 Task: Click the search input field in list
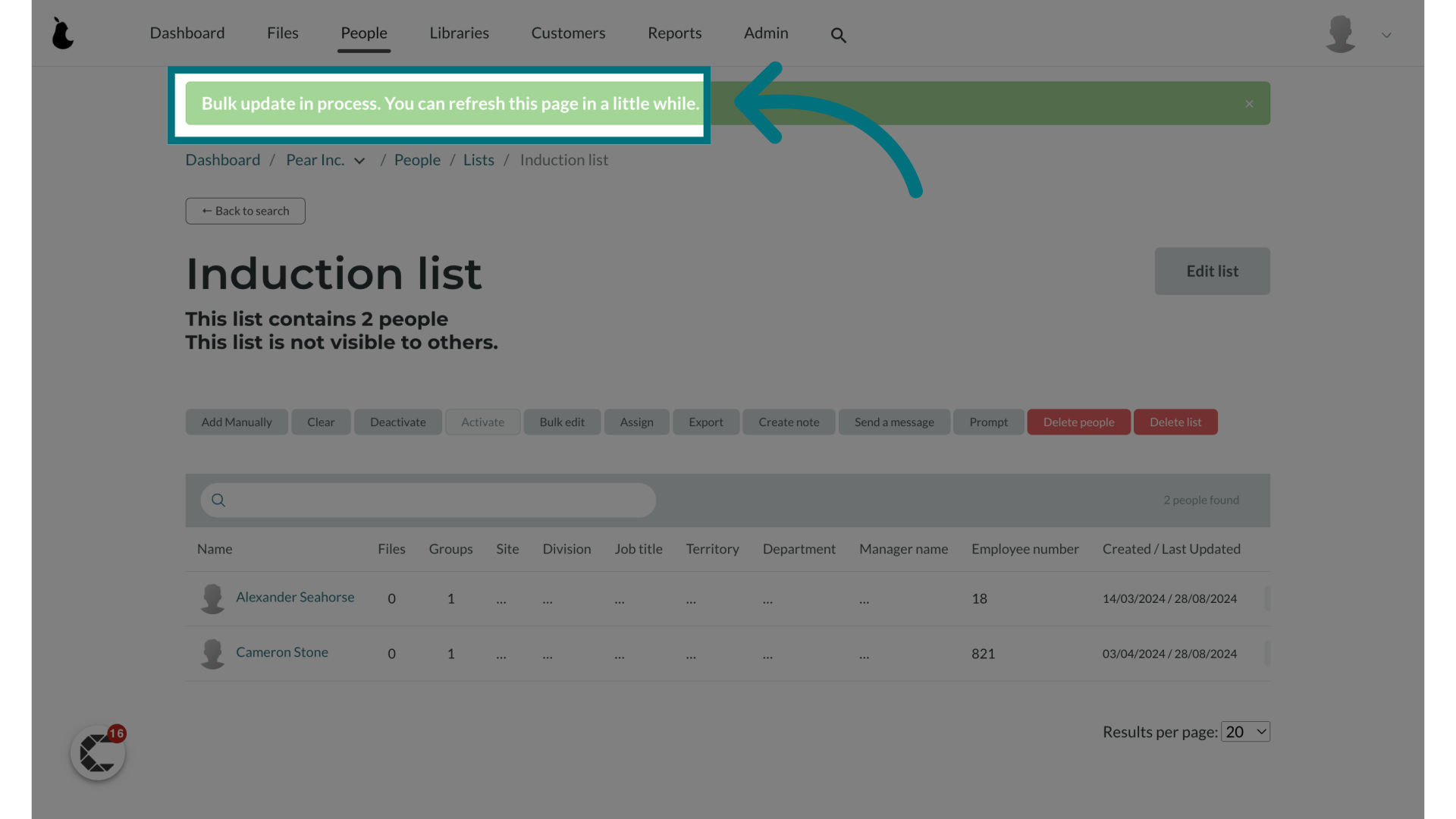tap(428, 499)
